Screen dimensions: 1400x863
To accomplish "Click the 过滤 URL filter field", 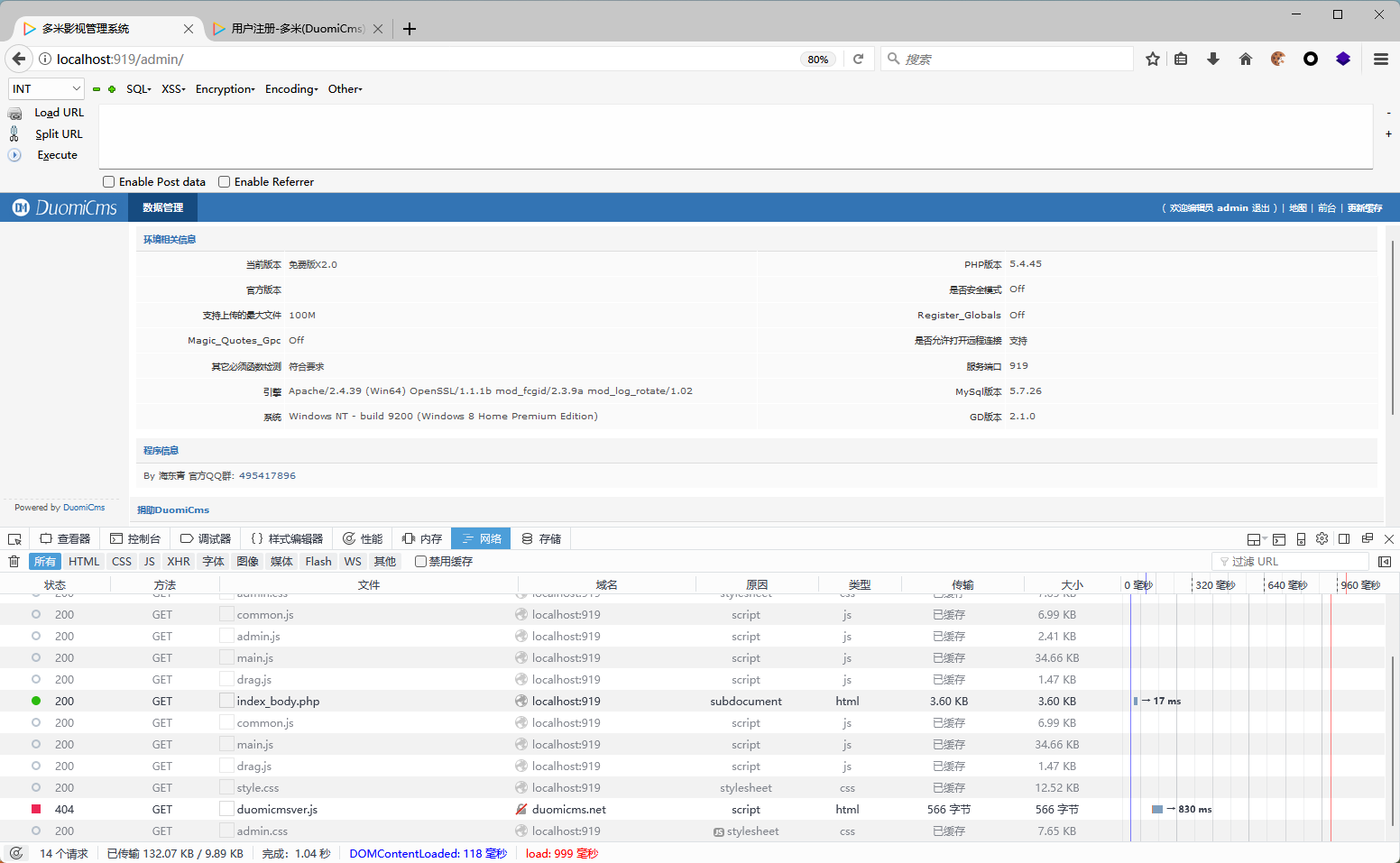I will point(1290,562).
